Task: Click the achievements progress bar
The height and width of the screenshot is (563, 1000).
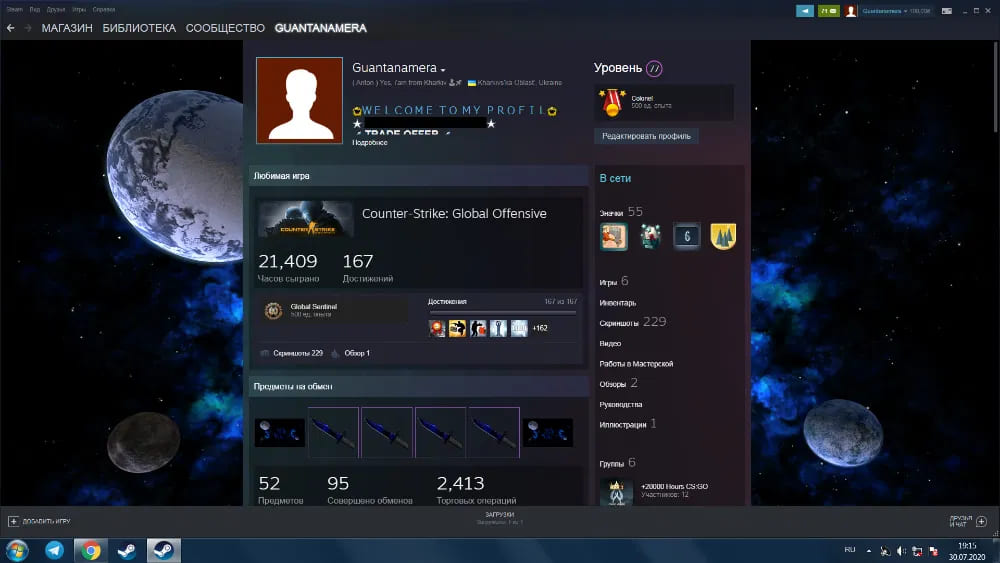Action: coord(503,312)
